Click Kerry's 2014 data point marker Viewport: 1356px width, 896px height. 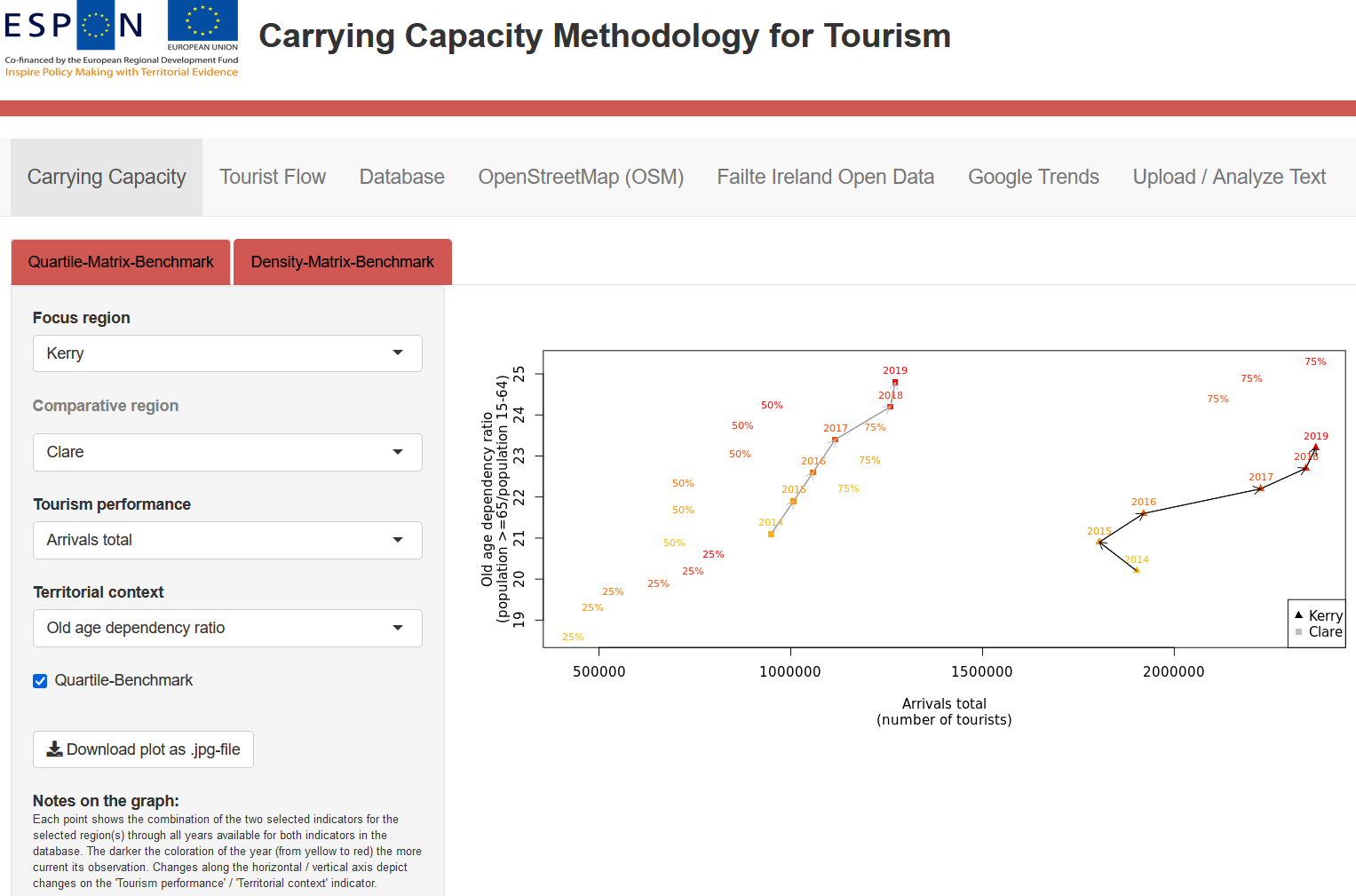point(1137,570)
